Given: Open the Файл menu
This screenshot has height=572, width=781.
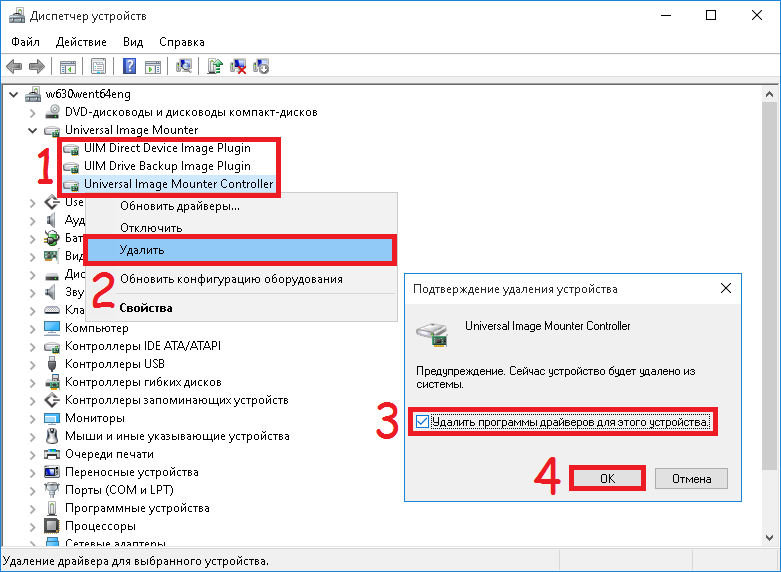Looking at the screenshot, I should tap(25, 42).
